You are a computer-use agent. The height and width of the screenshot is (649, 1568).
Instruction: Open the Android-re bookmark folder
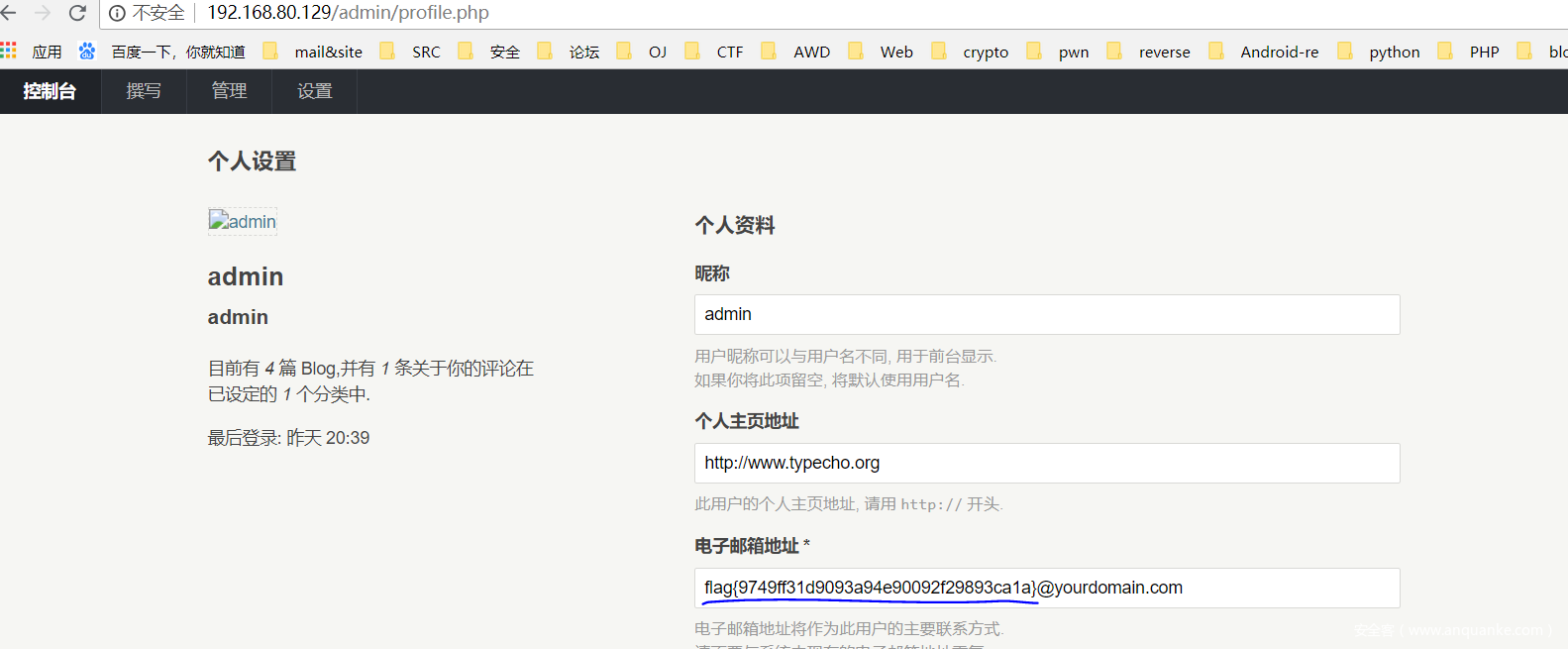[1266, 52]
